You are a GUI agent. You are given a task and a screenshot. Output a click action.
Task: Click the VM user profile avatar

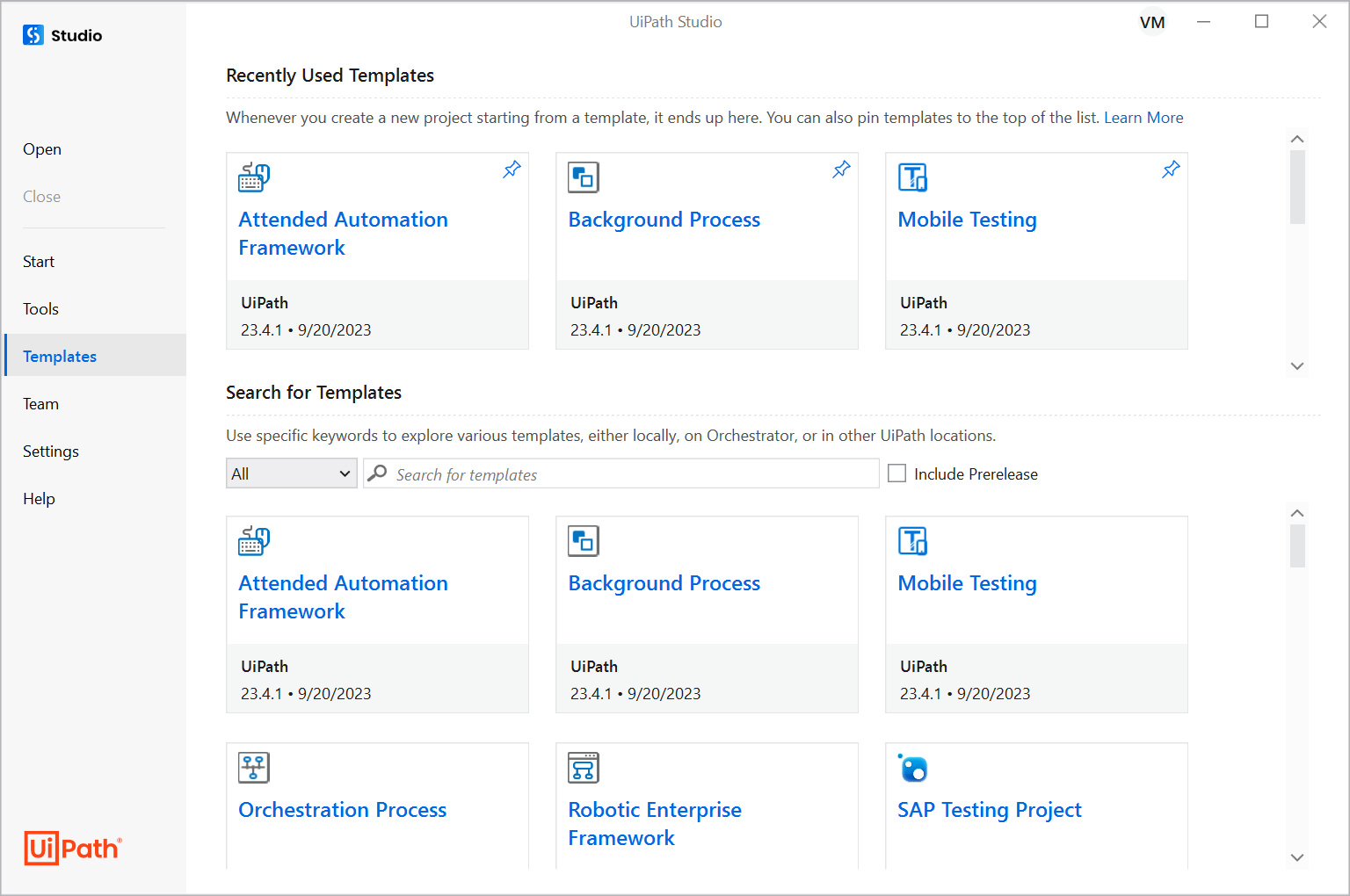point(1152,22)
